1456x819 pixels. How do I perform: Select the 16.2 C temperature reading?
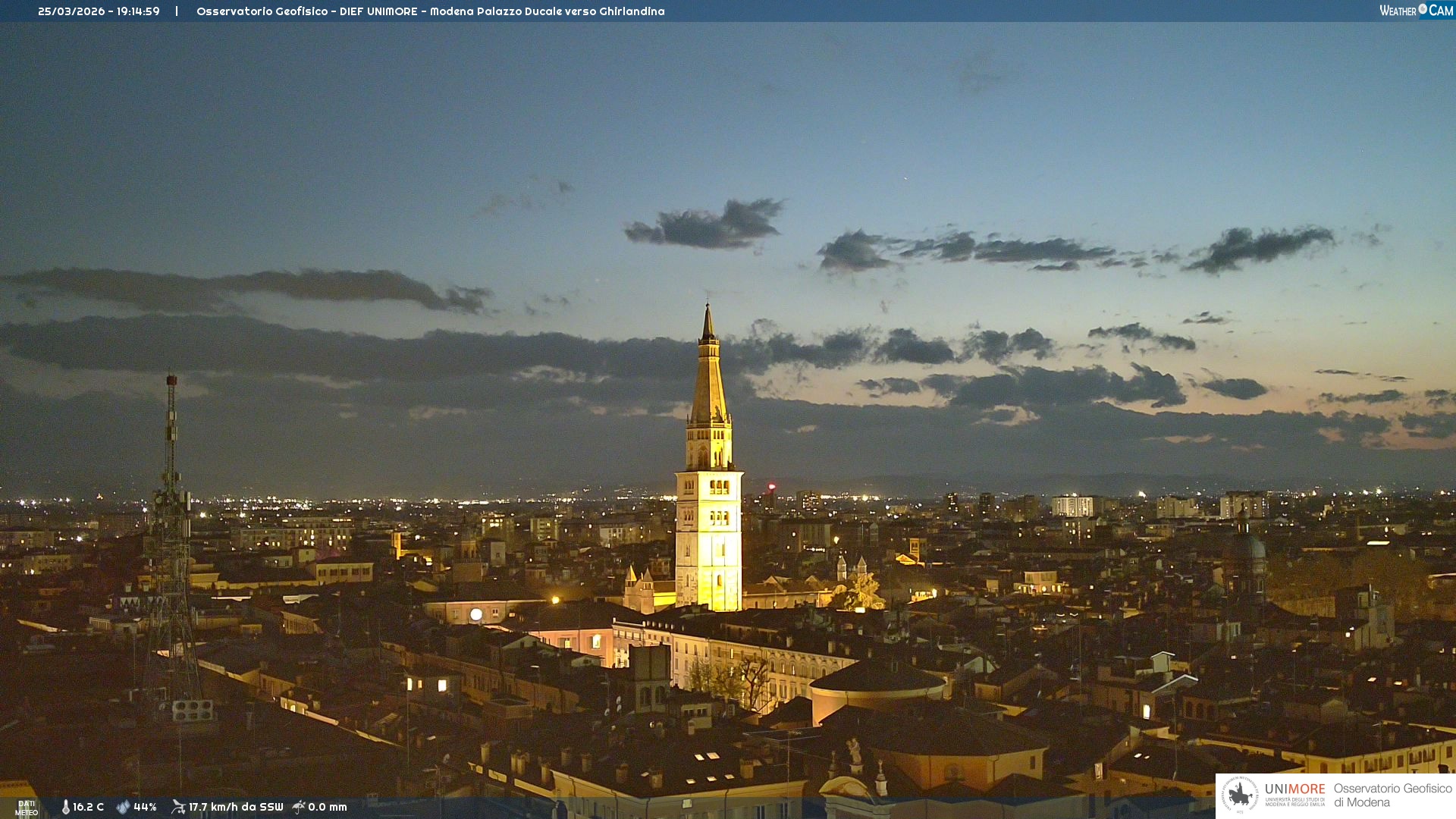pyautogui.click(x=89, y=807)
